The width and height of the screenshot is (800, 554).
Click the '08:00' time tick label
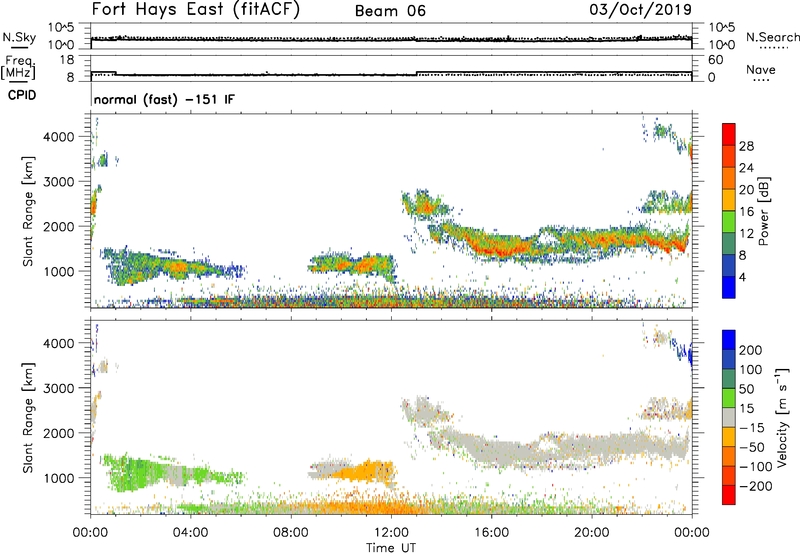click(290, 533)
